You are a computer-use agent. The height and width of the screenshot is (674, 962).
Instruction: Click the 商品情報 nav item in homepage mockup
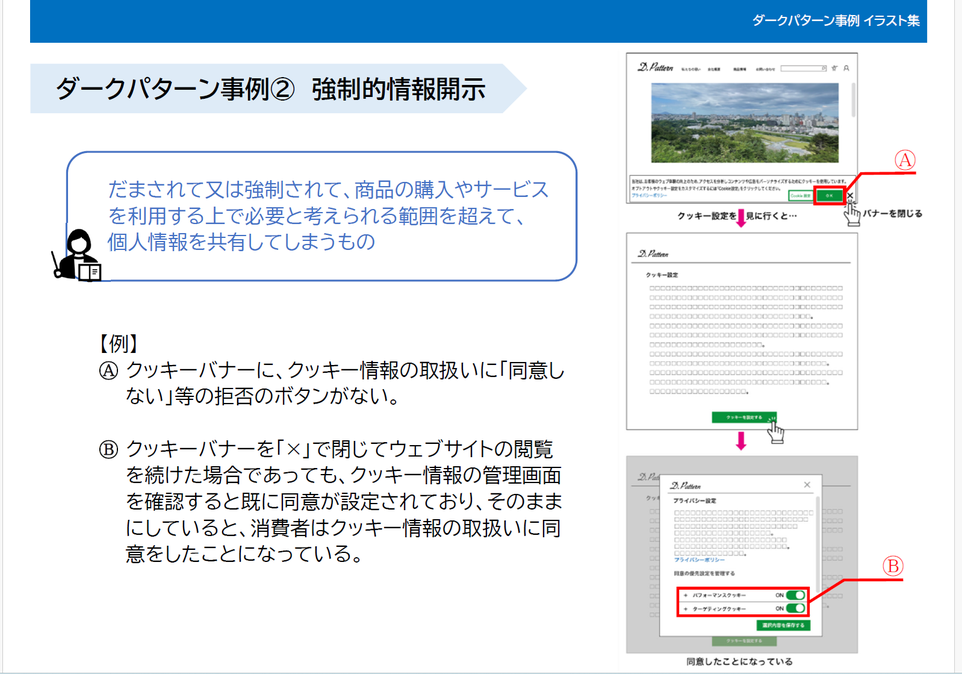point(739,69)
